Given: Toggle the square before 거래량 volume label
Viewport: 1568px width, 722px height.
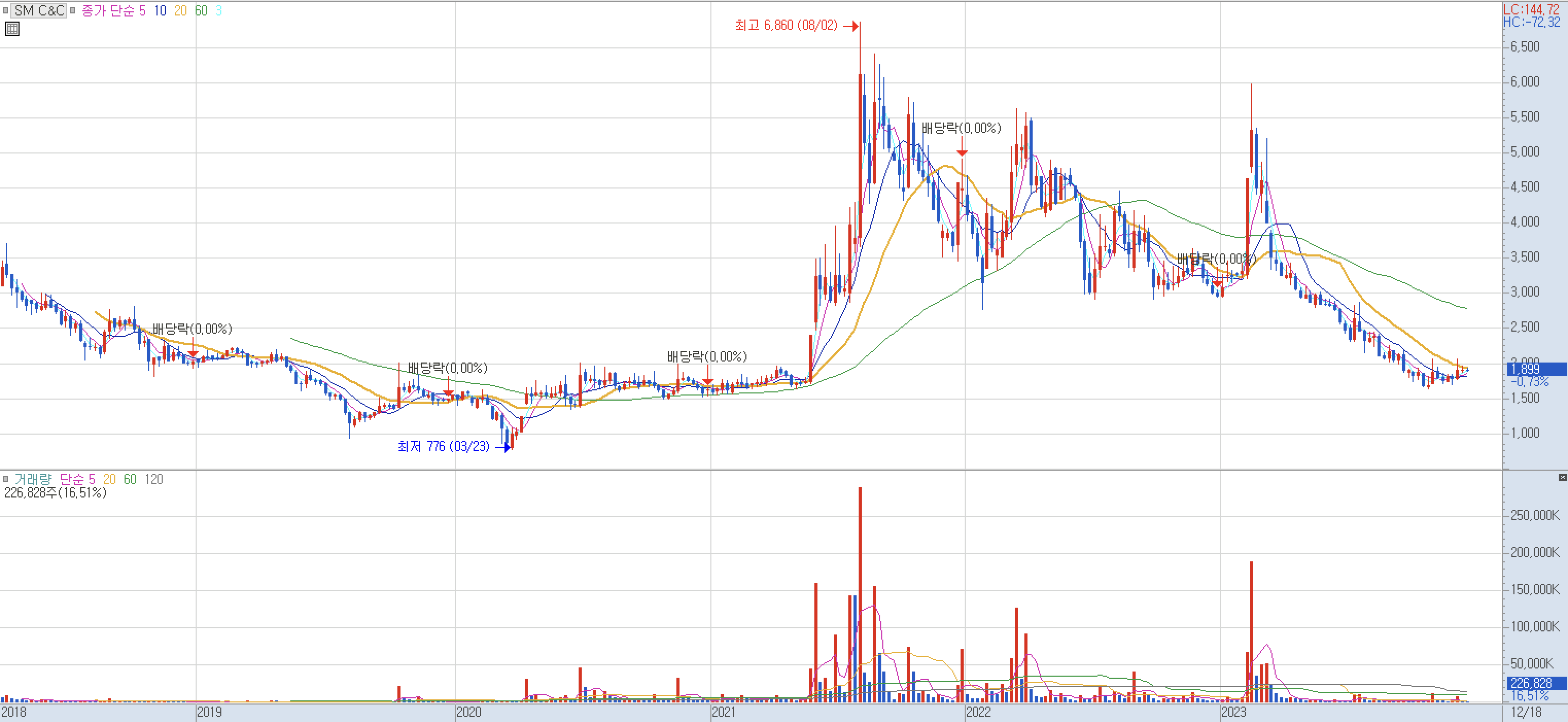Looking at the screenshot, I should tap(6, 479).
